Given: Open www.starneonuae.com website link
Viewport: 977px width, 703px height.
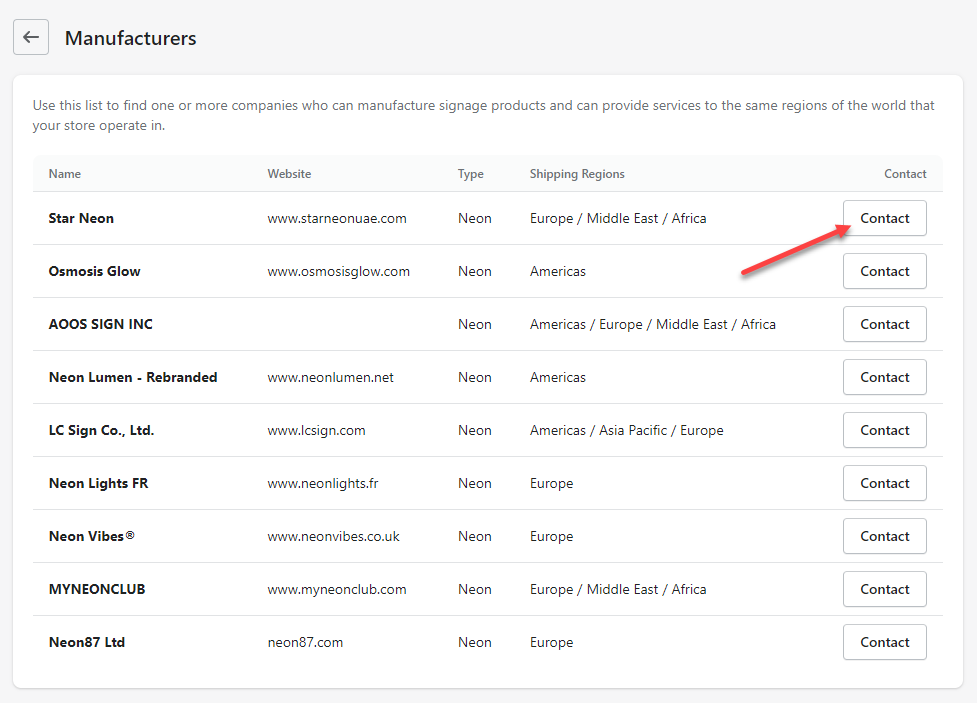Looking at the screenshot, I should (x=336, y=218).
